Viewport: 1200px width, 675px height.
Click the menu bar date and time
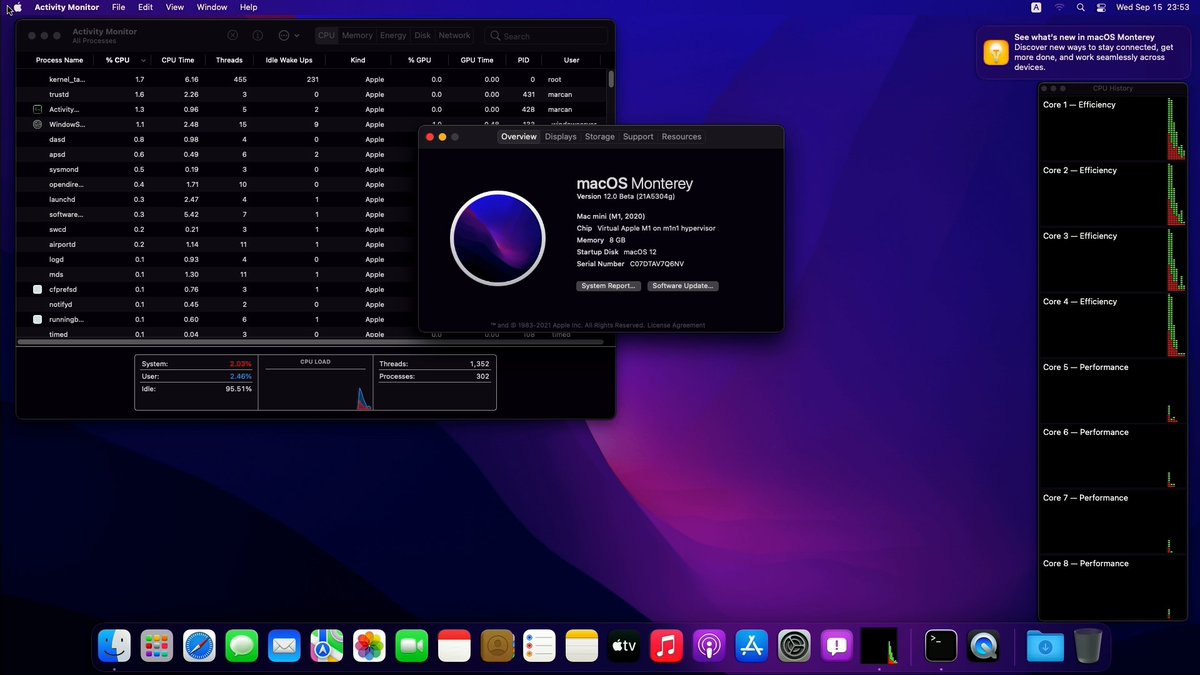pos(1155,7)
